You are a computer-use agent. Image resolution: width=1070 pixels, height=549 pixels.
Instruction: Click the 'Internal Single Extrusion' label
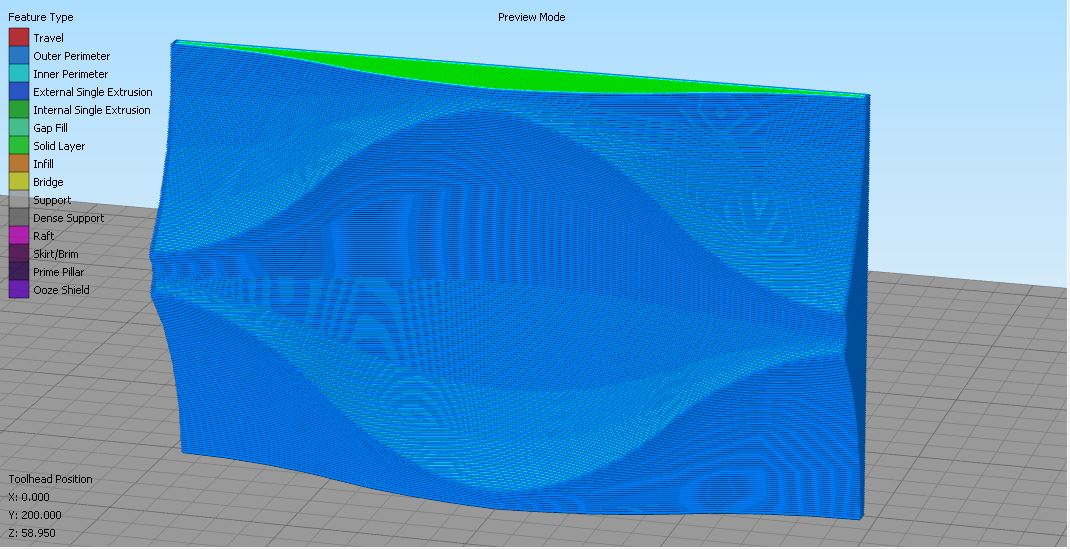[x=92, y=110]
